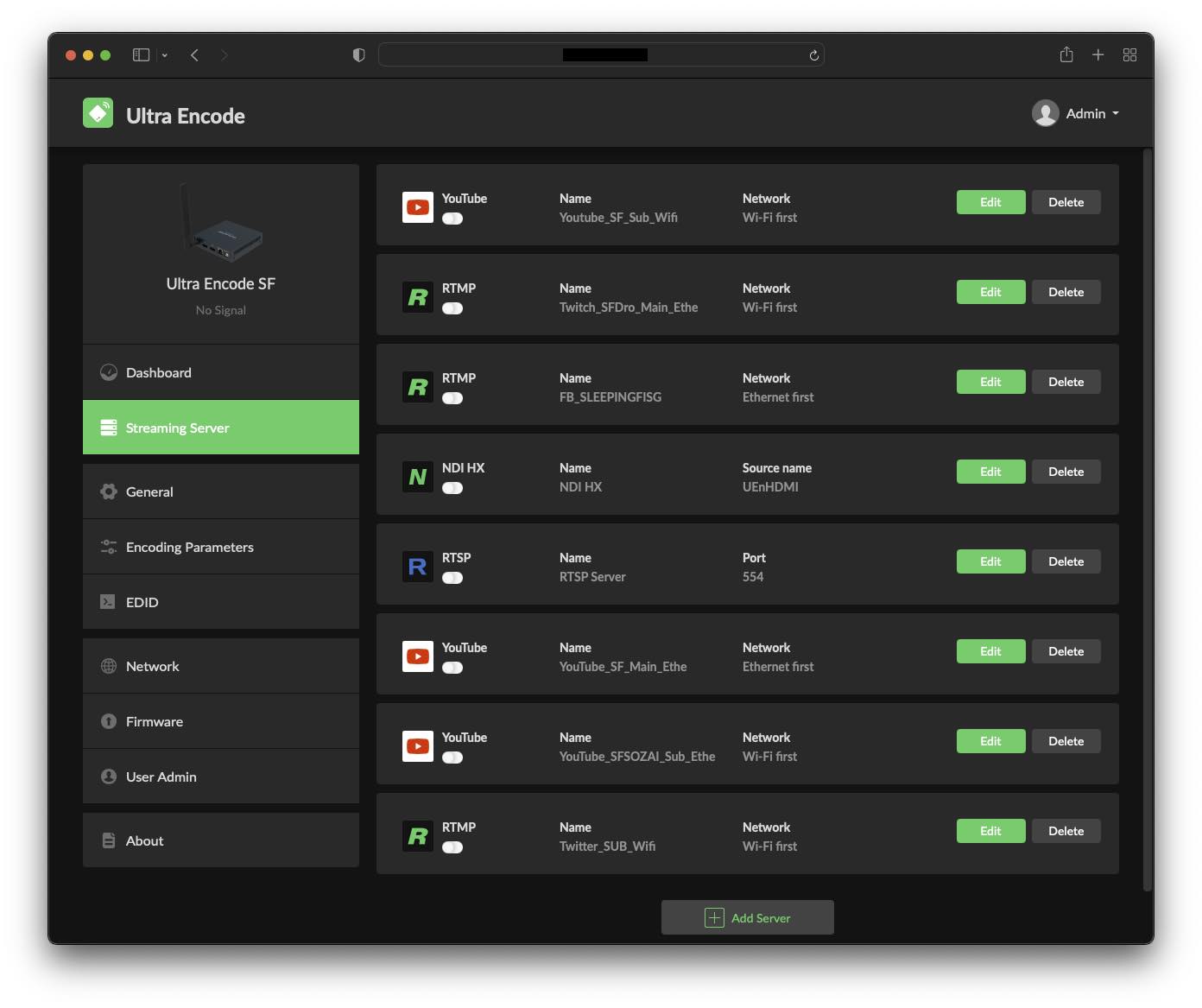Open the Firmware page
Viewport: 1202px width, 1008px height.
coord(221,721)
